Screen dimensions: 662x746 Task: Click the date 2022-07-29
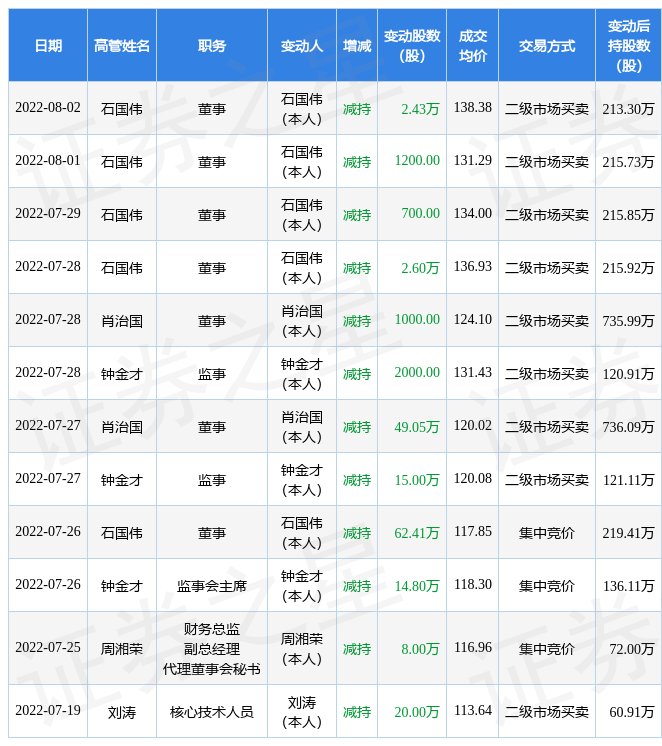tap(48, 213)
